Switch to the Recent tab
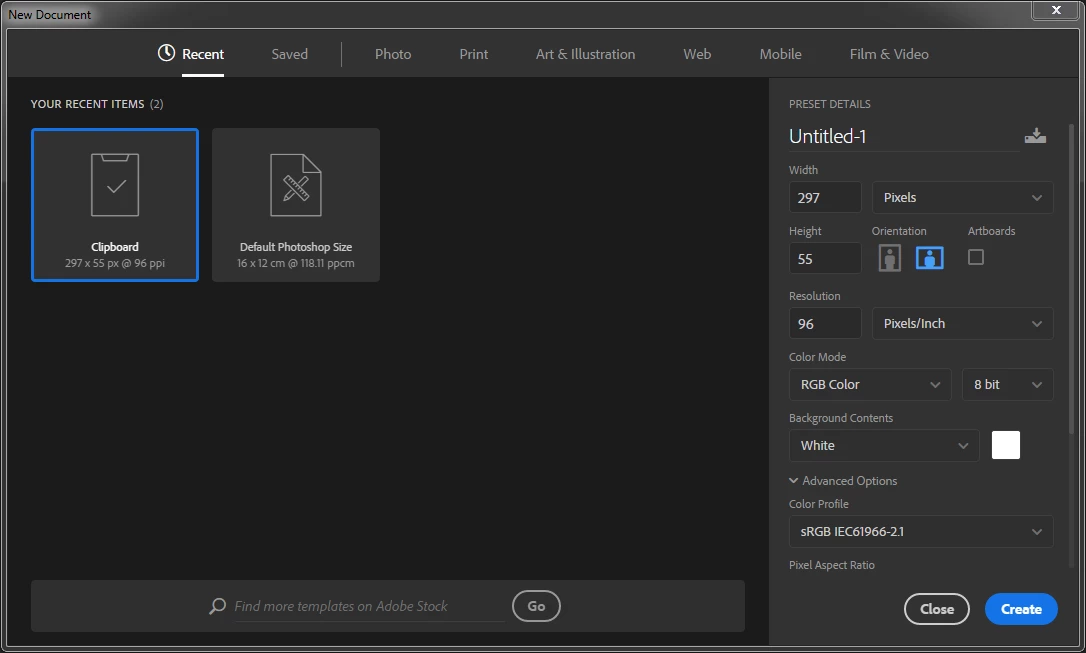 pos(202,54)
